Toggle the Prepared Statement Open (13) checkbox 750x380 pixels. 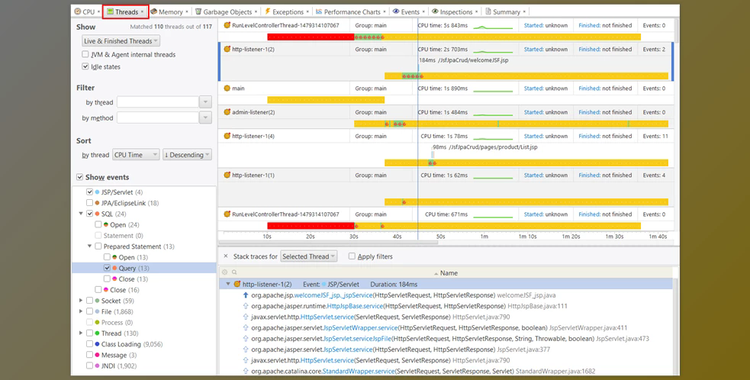coord(107,257)
